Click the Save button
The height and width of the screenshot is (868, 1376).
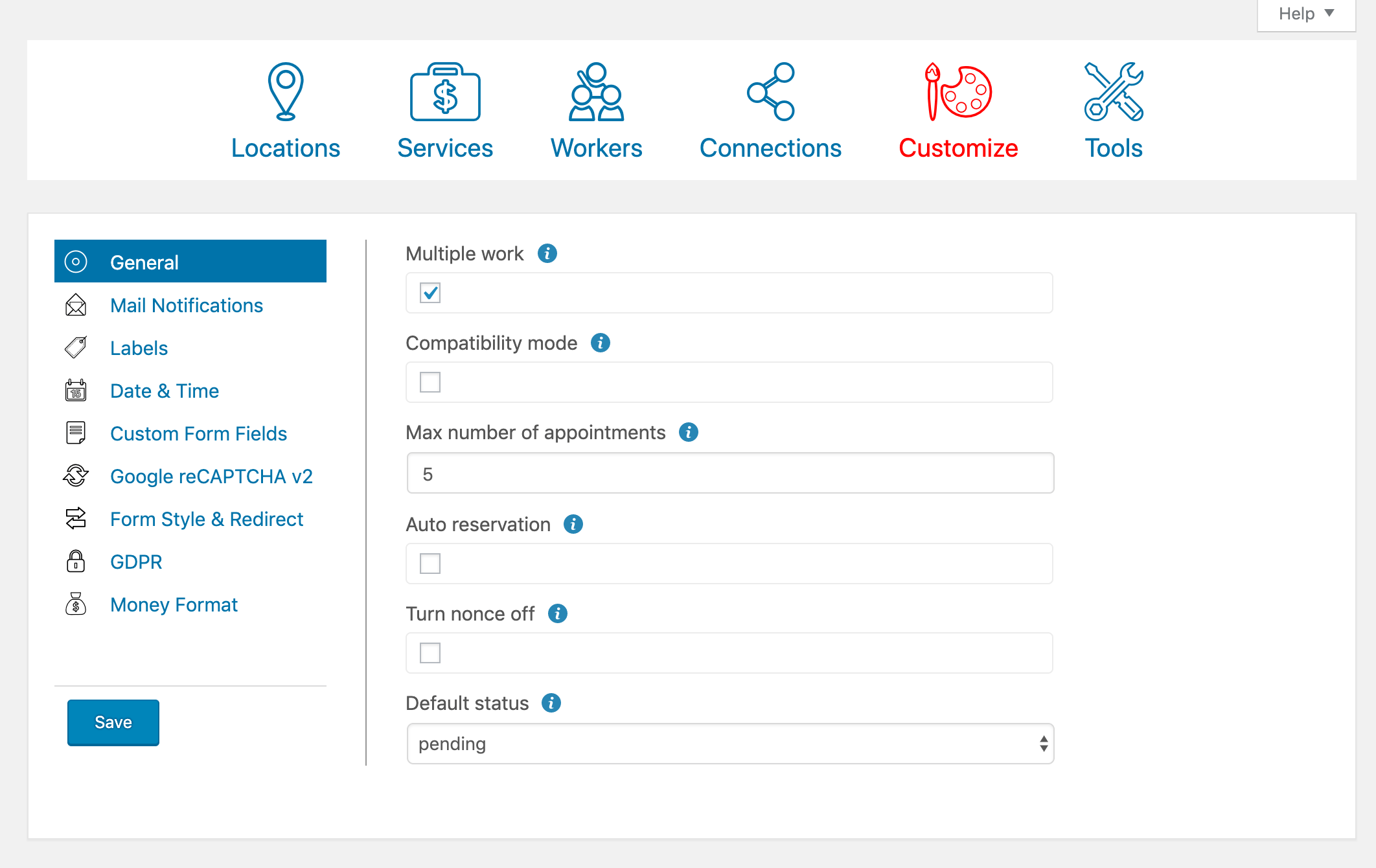click(113, 722)
